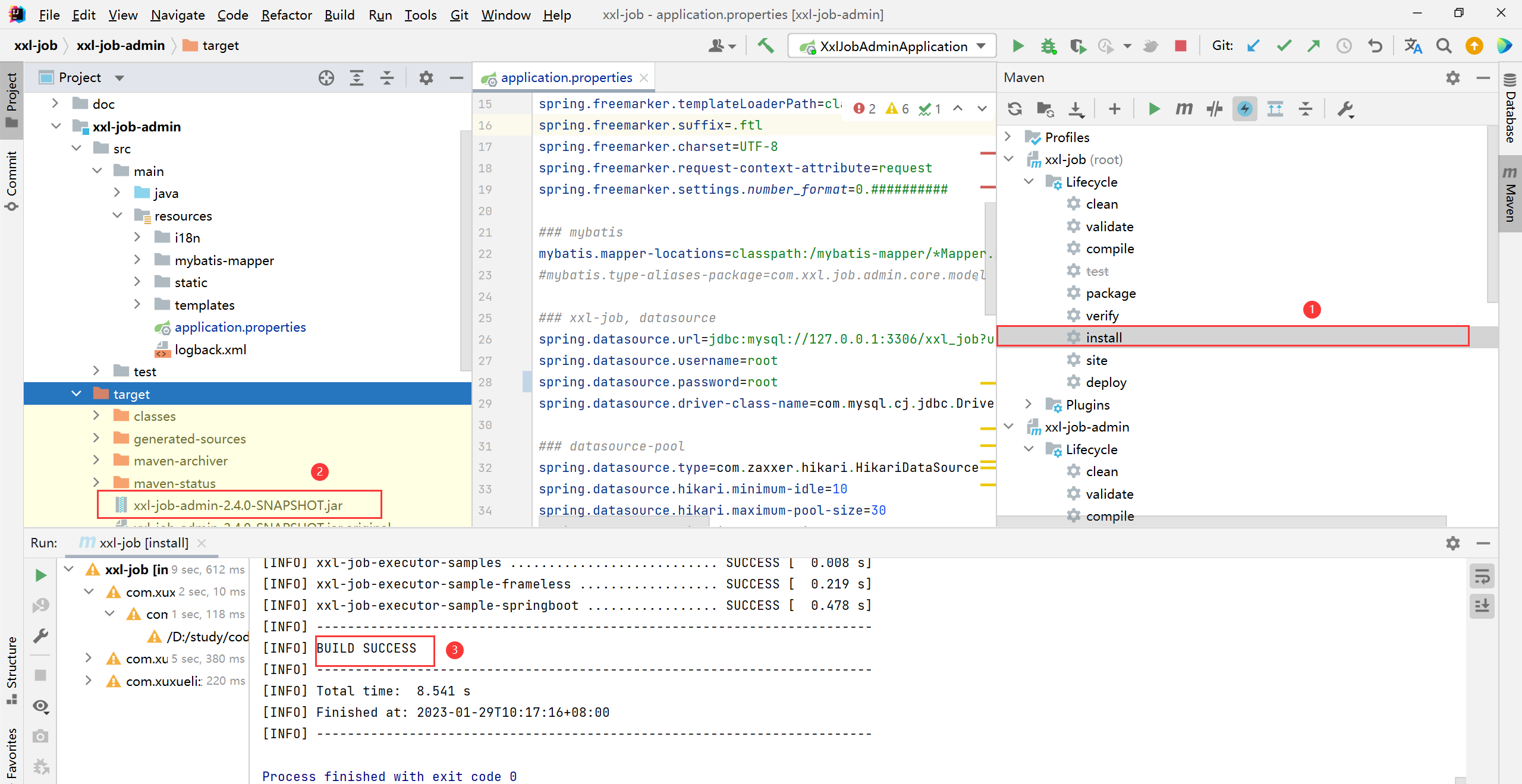The height and width of the screenshot is (784, 1522).
Task: Update project via Git blue arrow
Action: click(1253, 46)
